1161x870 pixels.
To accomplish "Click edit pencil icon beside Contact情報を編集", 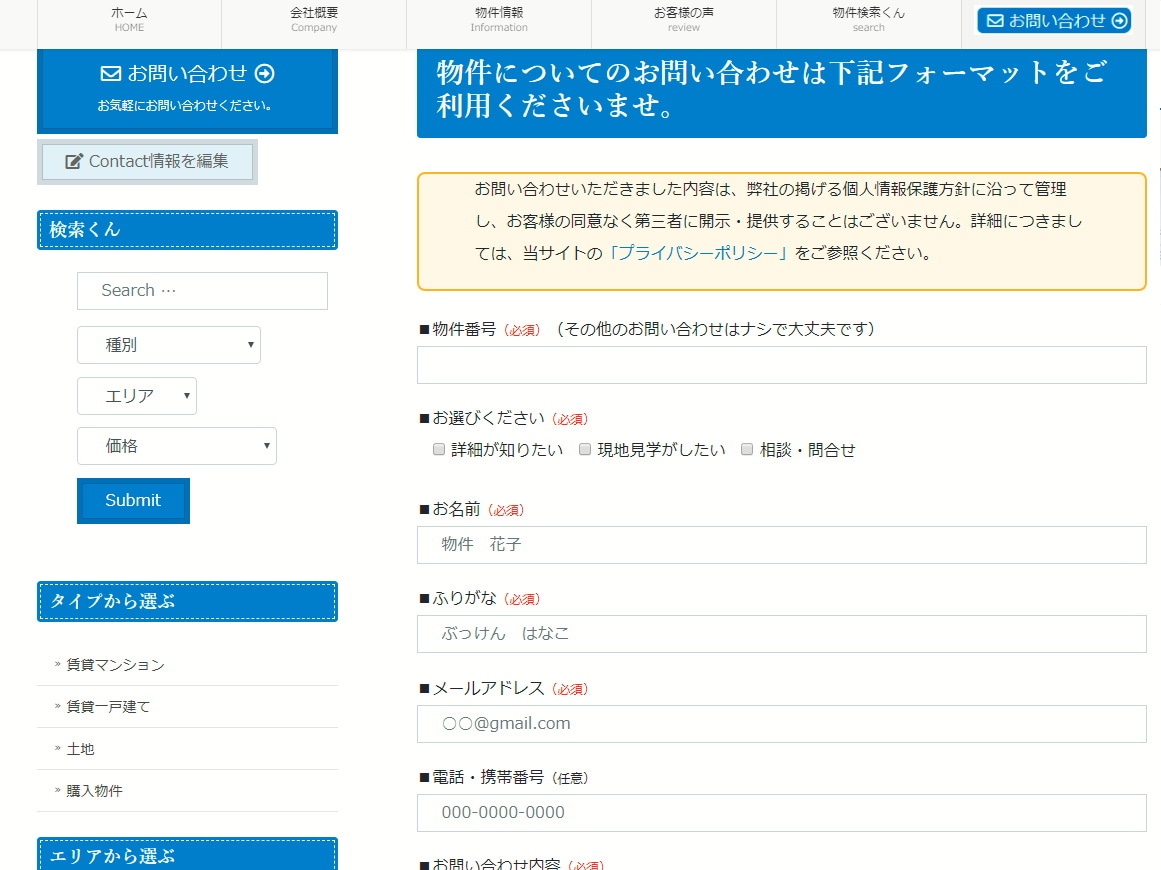I will coord(73,161).
